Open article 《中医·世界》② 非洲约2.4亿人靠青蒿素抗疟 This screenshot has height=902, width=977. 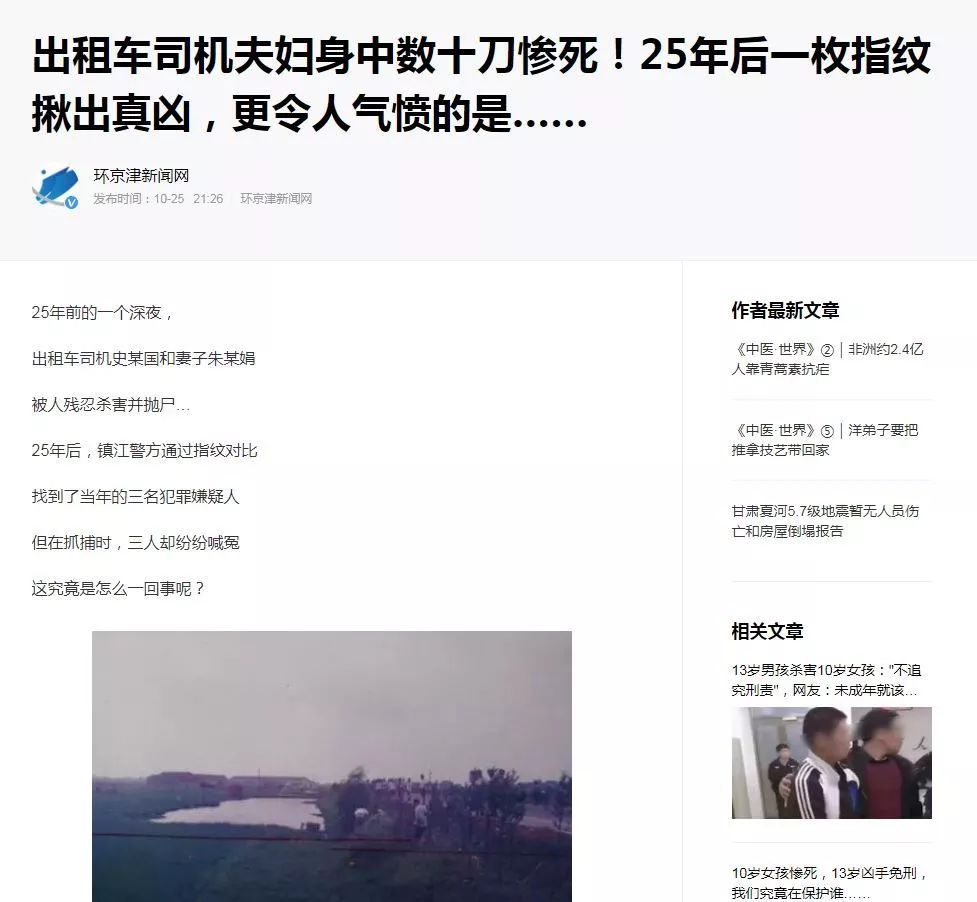point(827,359)
